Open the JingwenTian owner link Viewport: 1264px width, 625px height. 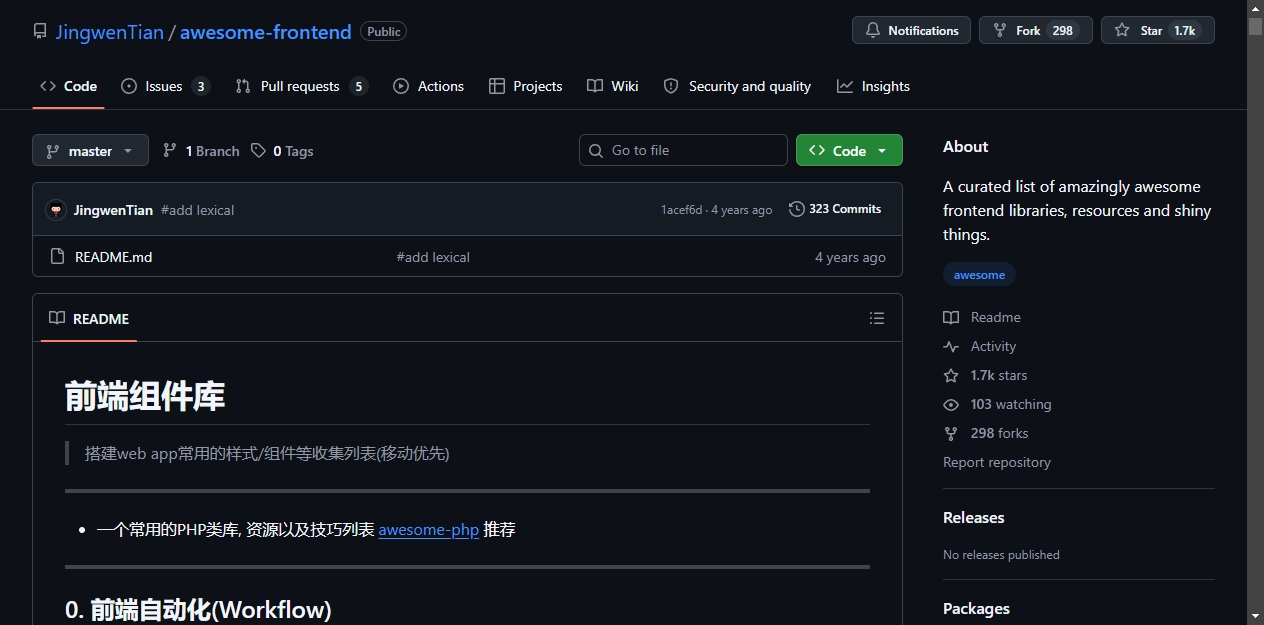click(109, 32)
